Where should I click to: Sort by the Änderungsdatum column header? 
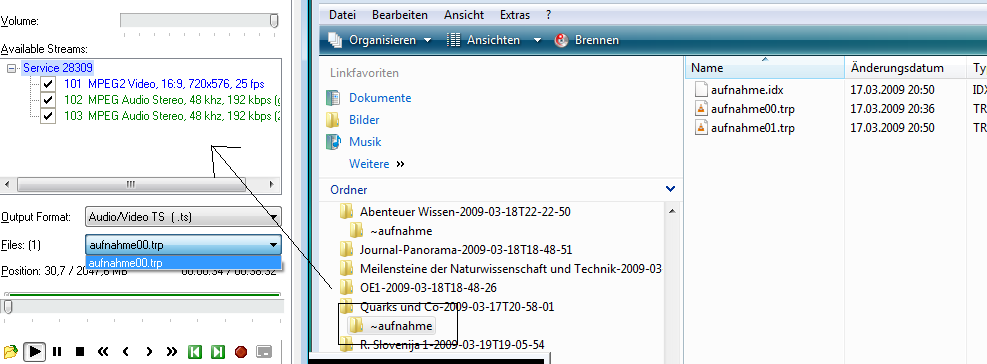(x=905, y=68)
